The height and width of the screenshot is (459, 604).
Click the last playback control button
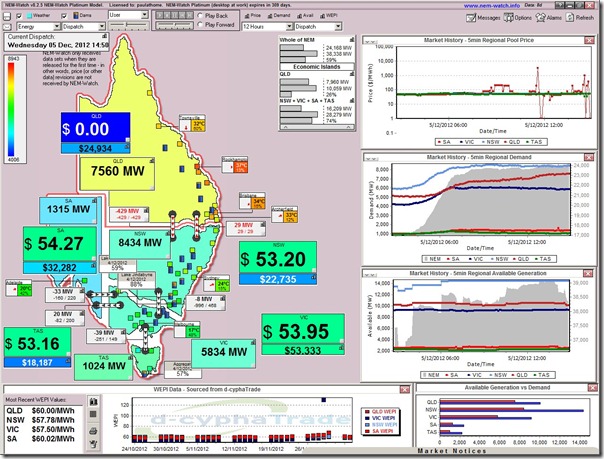189,15
